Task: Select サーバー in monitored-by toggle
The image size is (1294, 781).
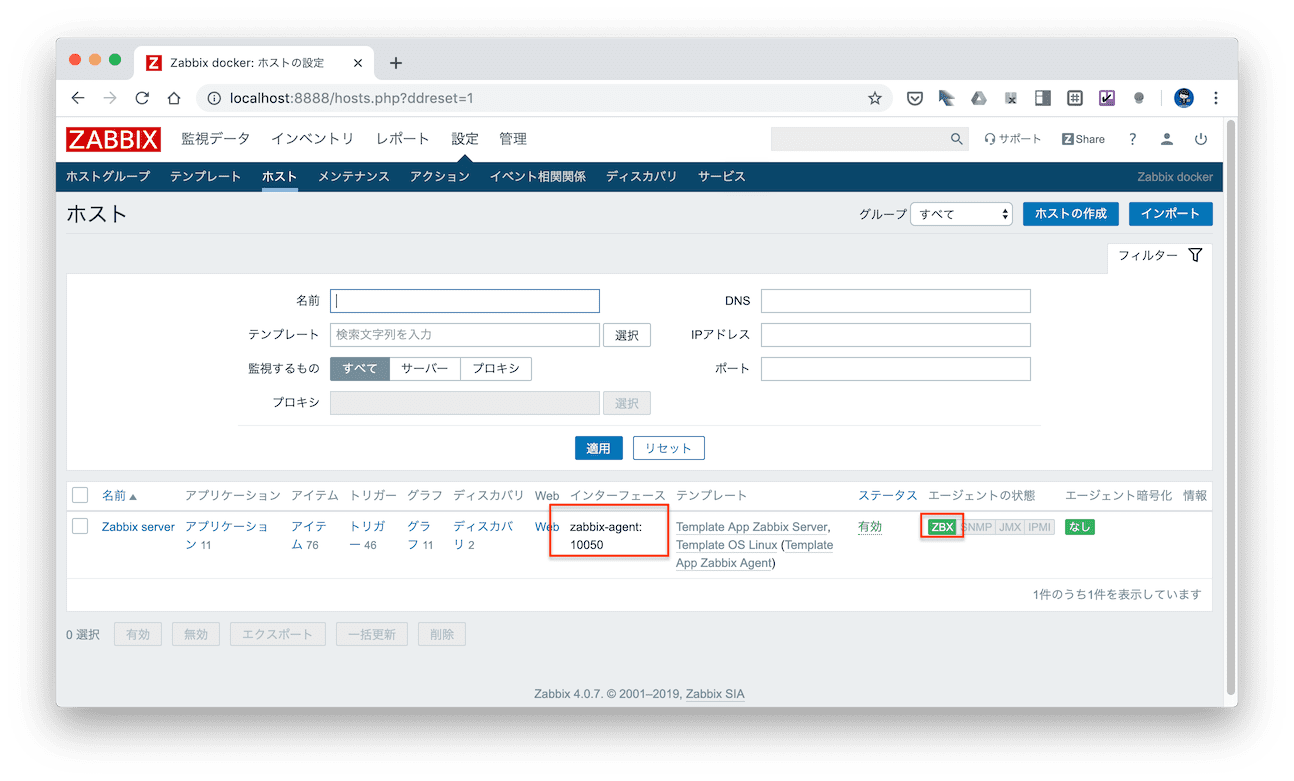Action: pyautogui.click(x=425, y=368)
